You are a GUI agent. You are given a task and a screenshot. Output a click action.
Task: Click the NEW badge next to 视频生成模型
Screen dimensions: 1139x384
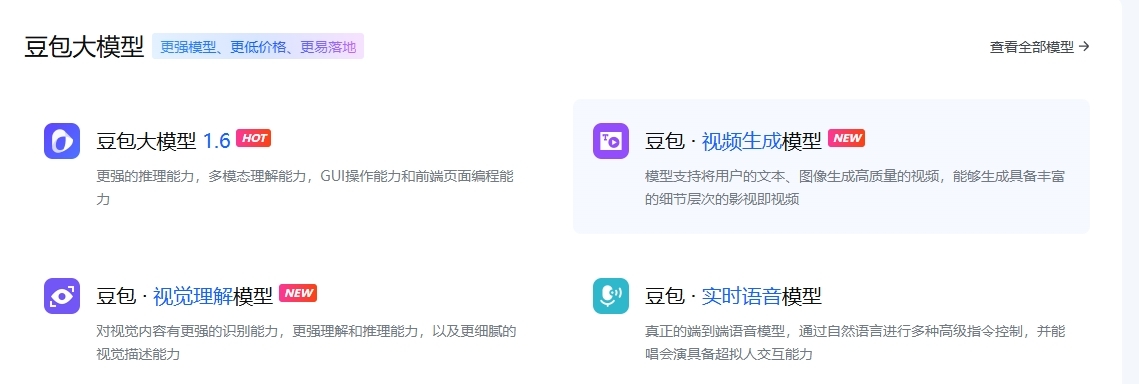pos(846,138)
